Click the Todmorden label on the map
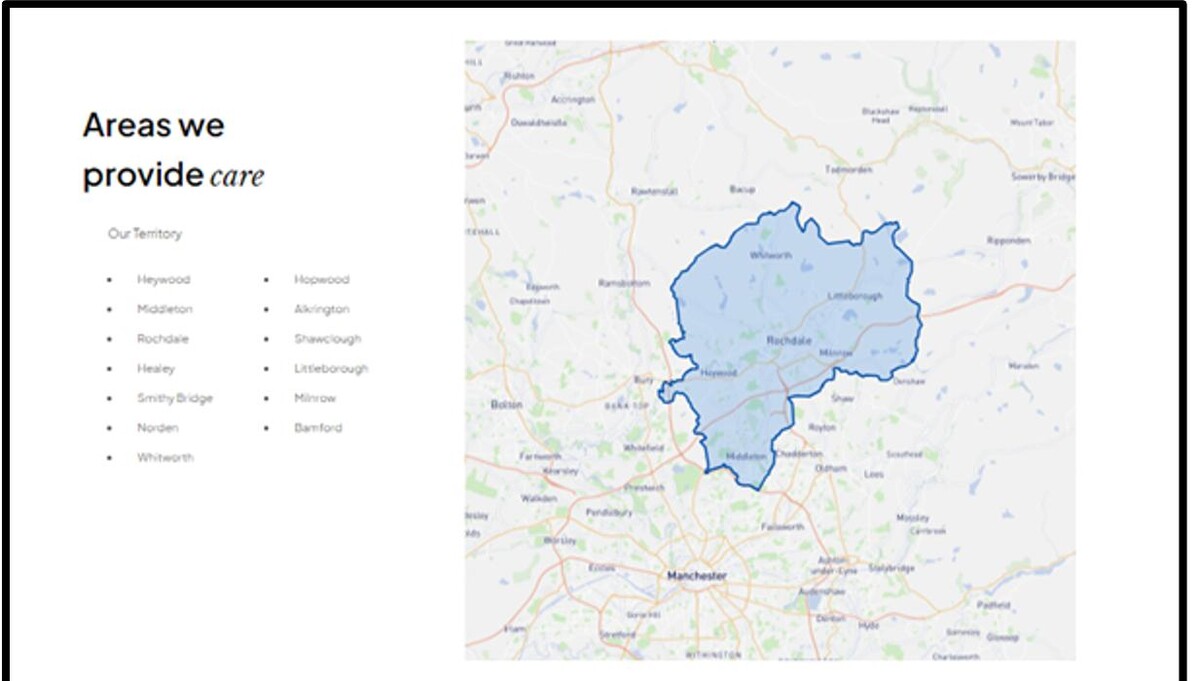This screenshot has width=1200, height=681. coord(848,170)
